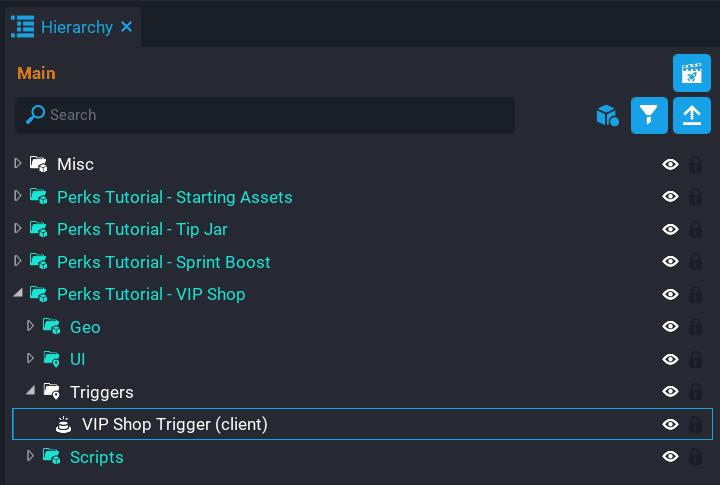The height and width of the screenshot is (485, 720).
Task: Click the scene clapperboard icon at top right
Action: pyautogui.click(x=691, y=73)
